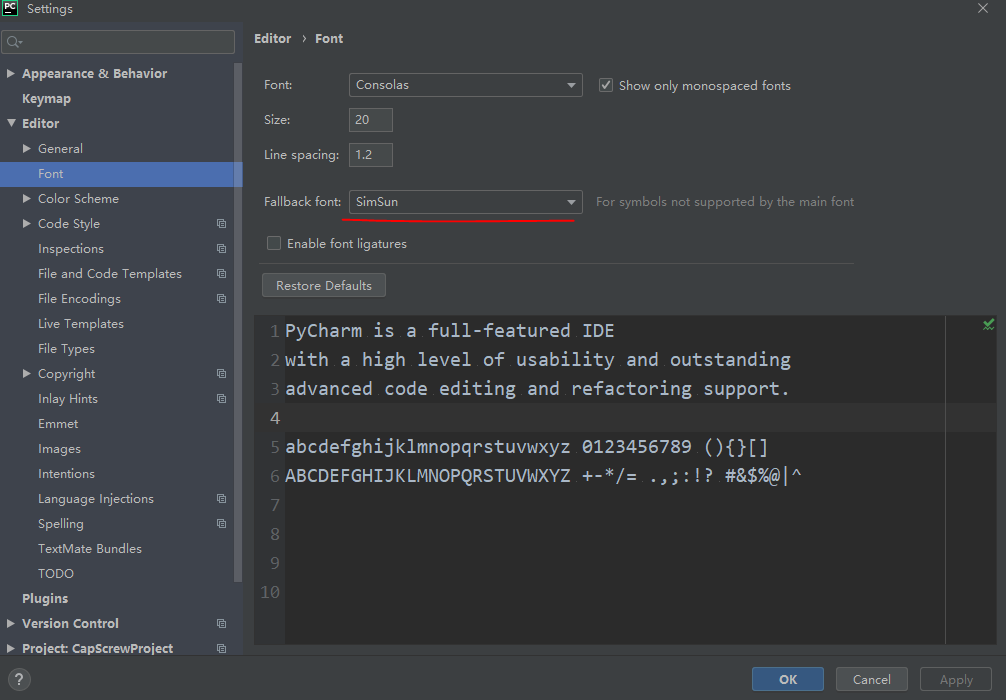1006x700 pixels.
Task: Click the project-level icon beside Spelling
Action: coord(221,524)
